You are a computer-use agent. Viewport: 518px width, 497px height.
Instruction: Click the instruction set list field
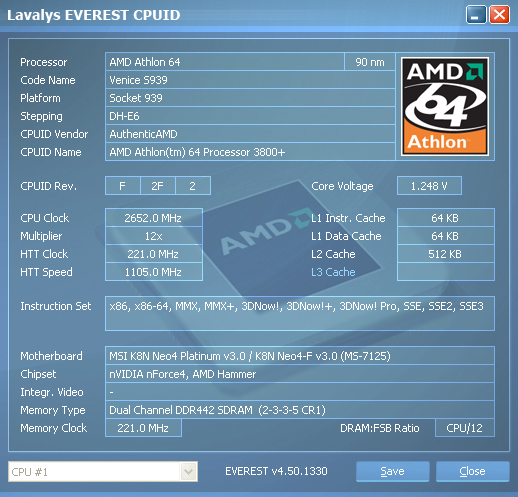point(300,313)
